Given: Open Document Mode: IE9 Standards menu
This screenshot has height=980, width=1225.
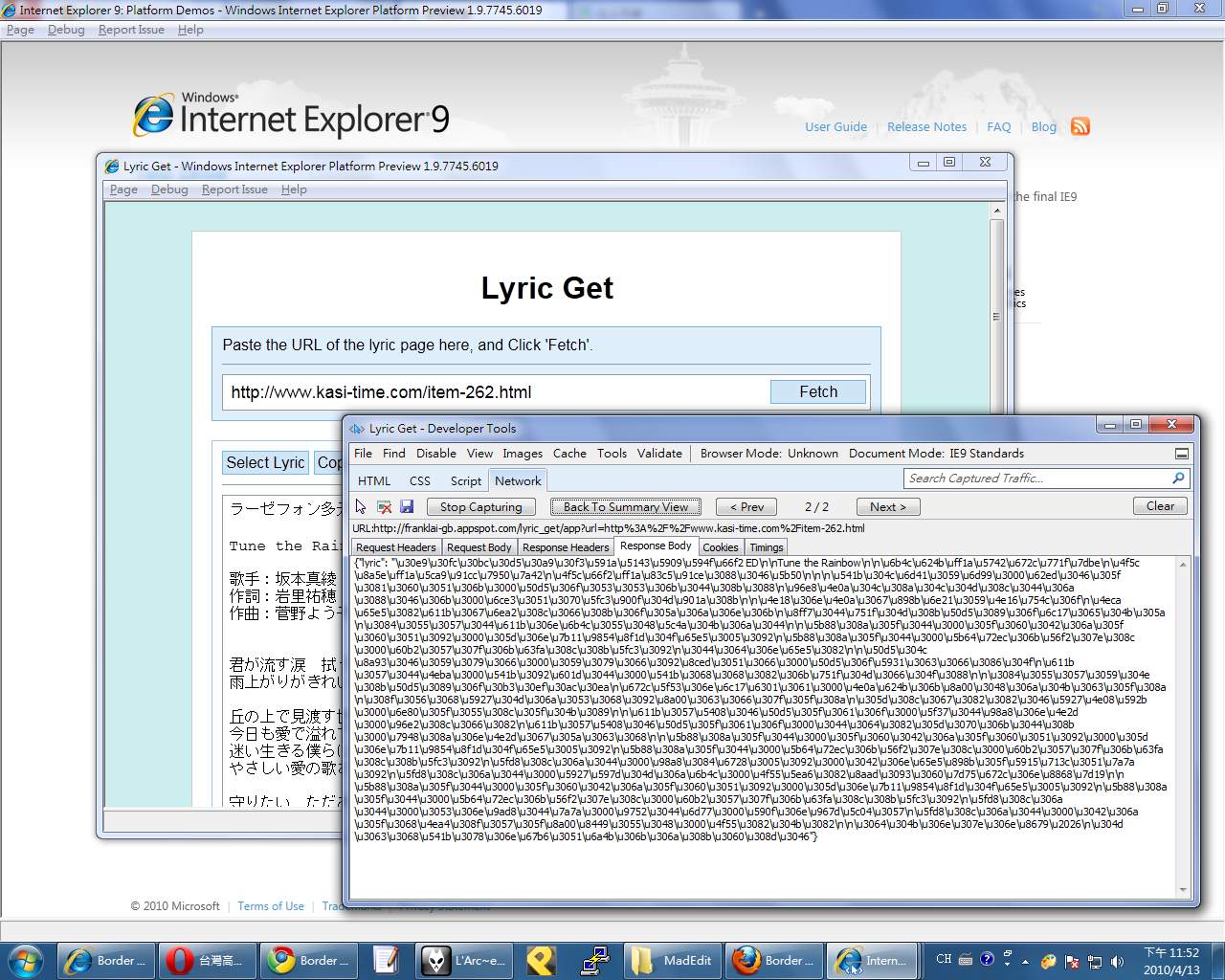Looking at the screenshot, I should coord(936,454).
